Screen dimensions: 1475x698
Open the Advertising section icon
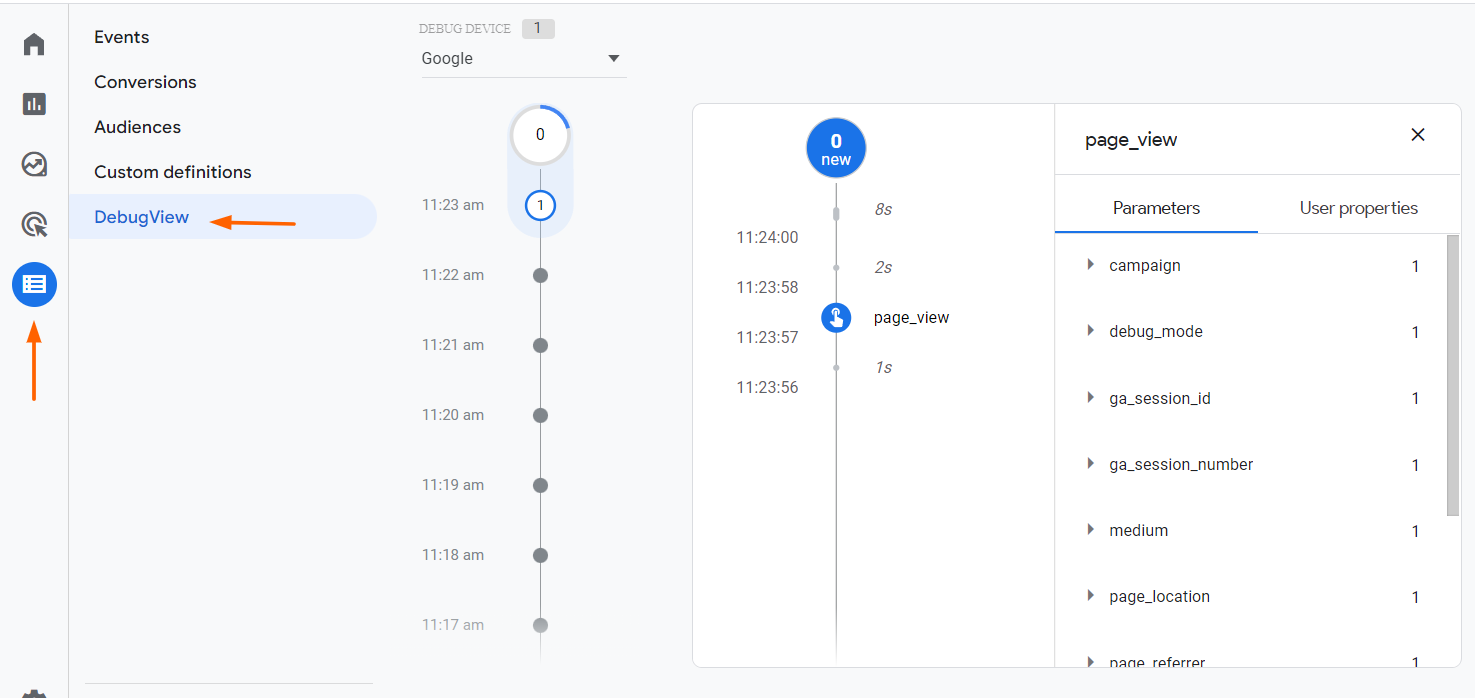33,224
